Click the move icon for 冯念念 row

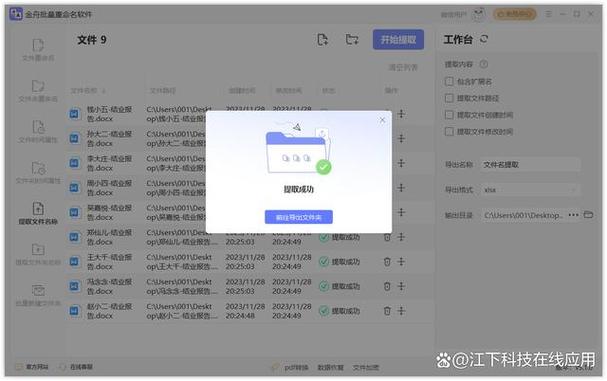pos(401,286)
